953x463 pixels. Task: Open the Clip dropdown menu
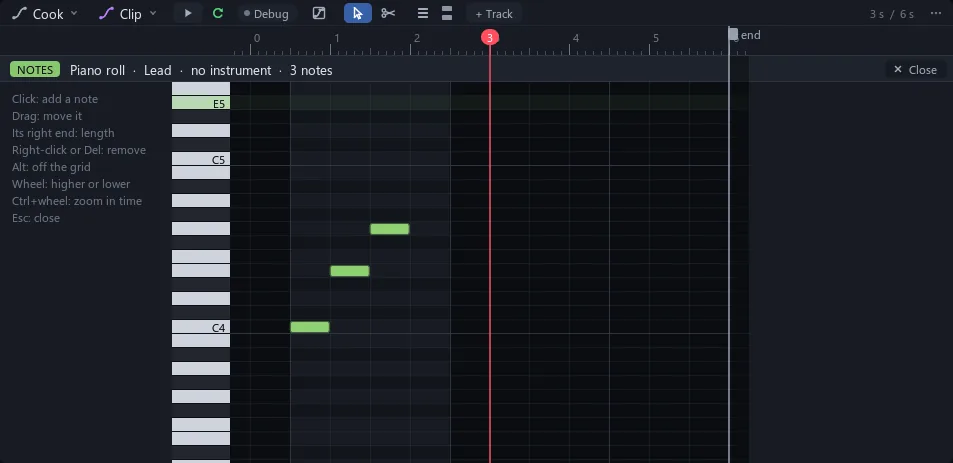(x=128, y=13)
